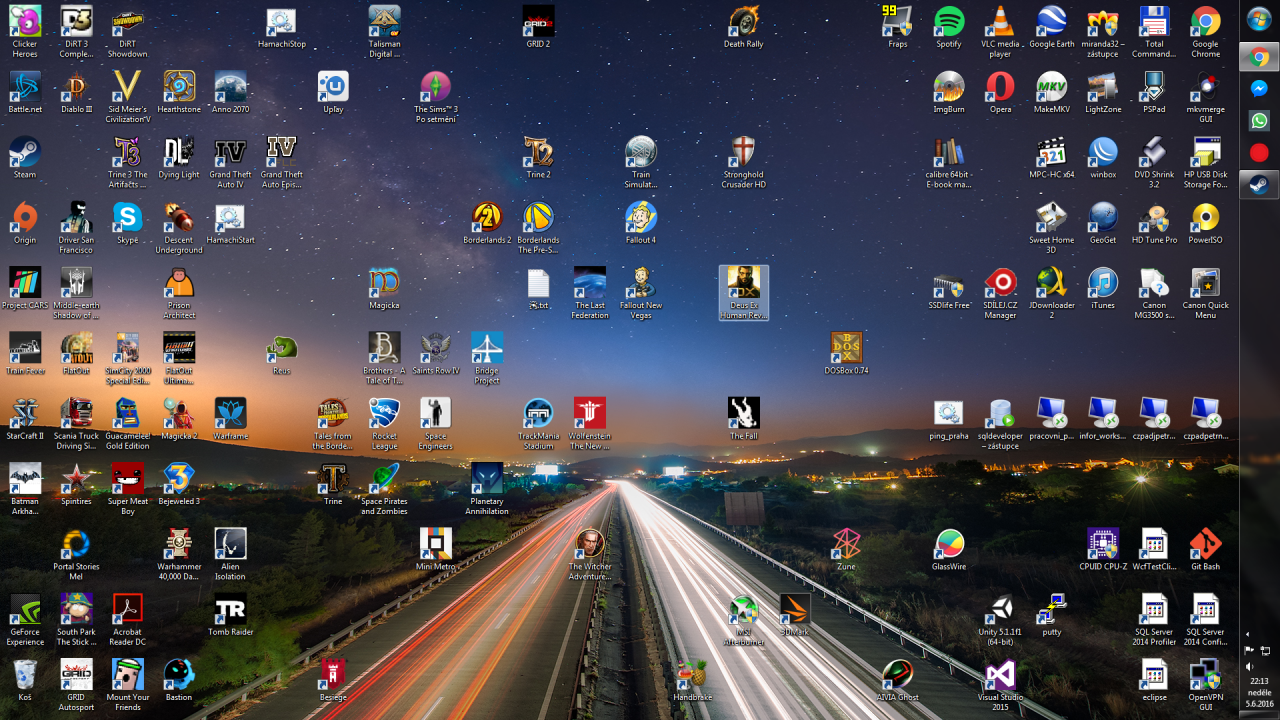This screenshot has width=1280, height=720.
Task: Click the Windows Start button in taskbar
Action: pyautogui.click(x=1259, y=21)
